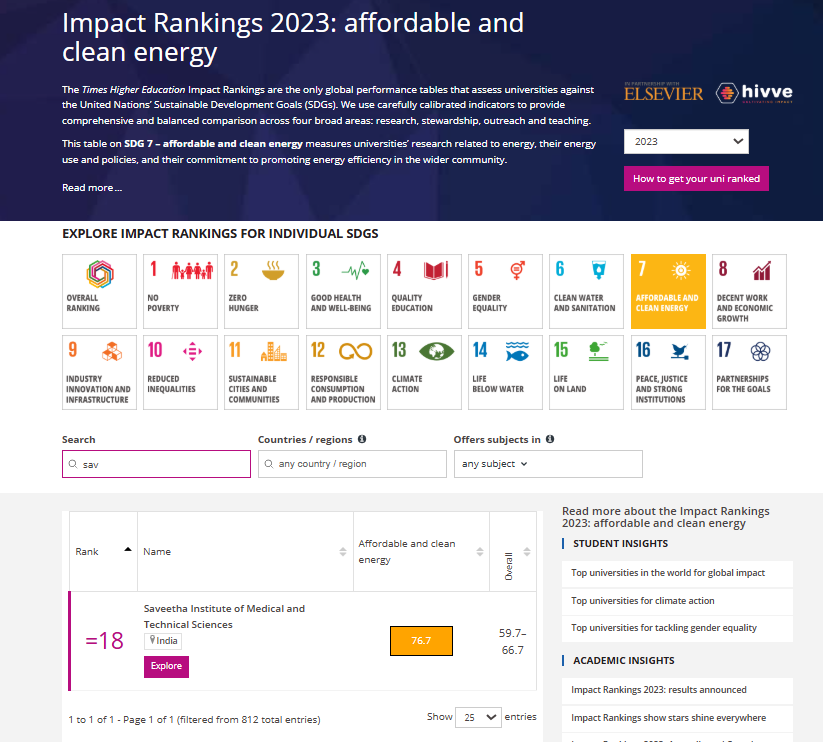Select the Overall Ranking SDG tile
This screenshot has width=823, height=742.
pos(99,291)
